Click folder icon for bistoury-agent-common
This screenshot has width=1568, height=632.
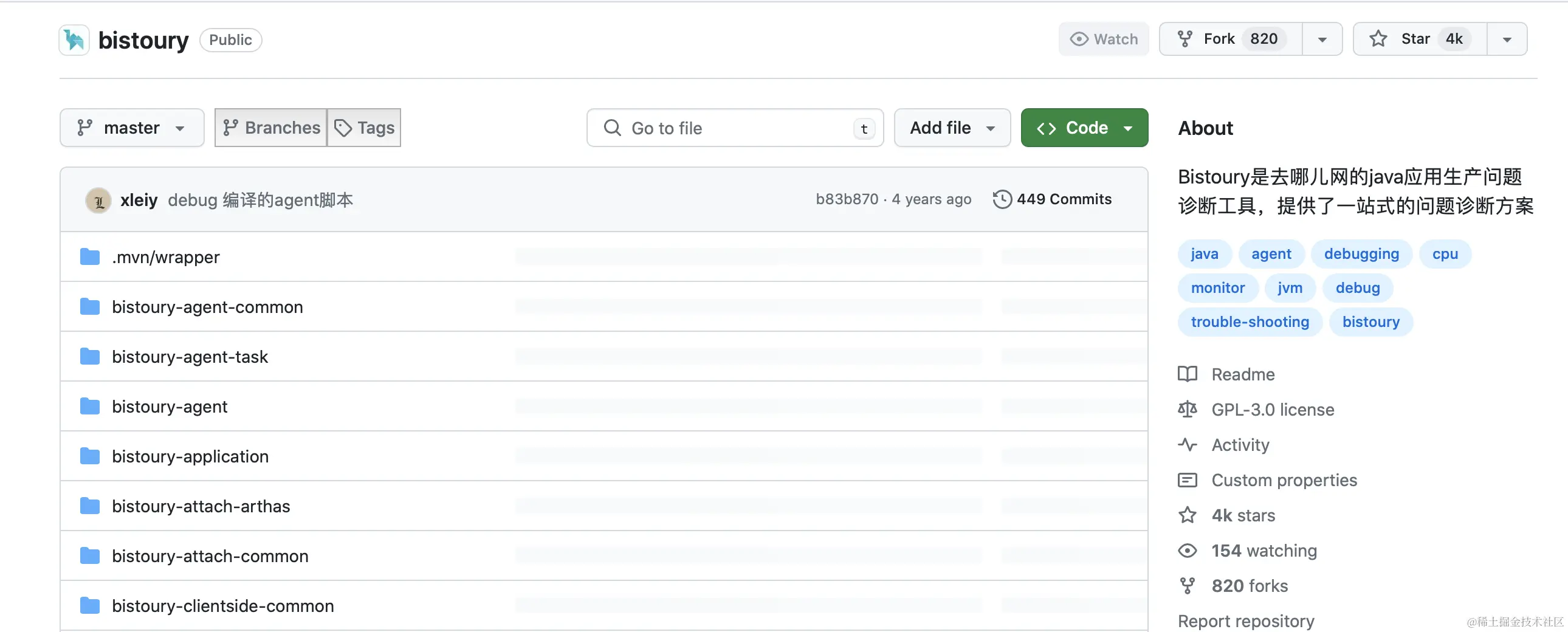90,307
